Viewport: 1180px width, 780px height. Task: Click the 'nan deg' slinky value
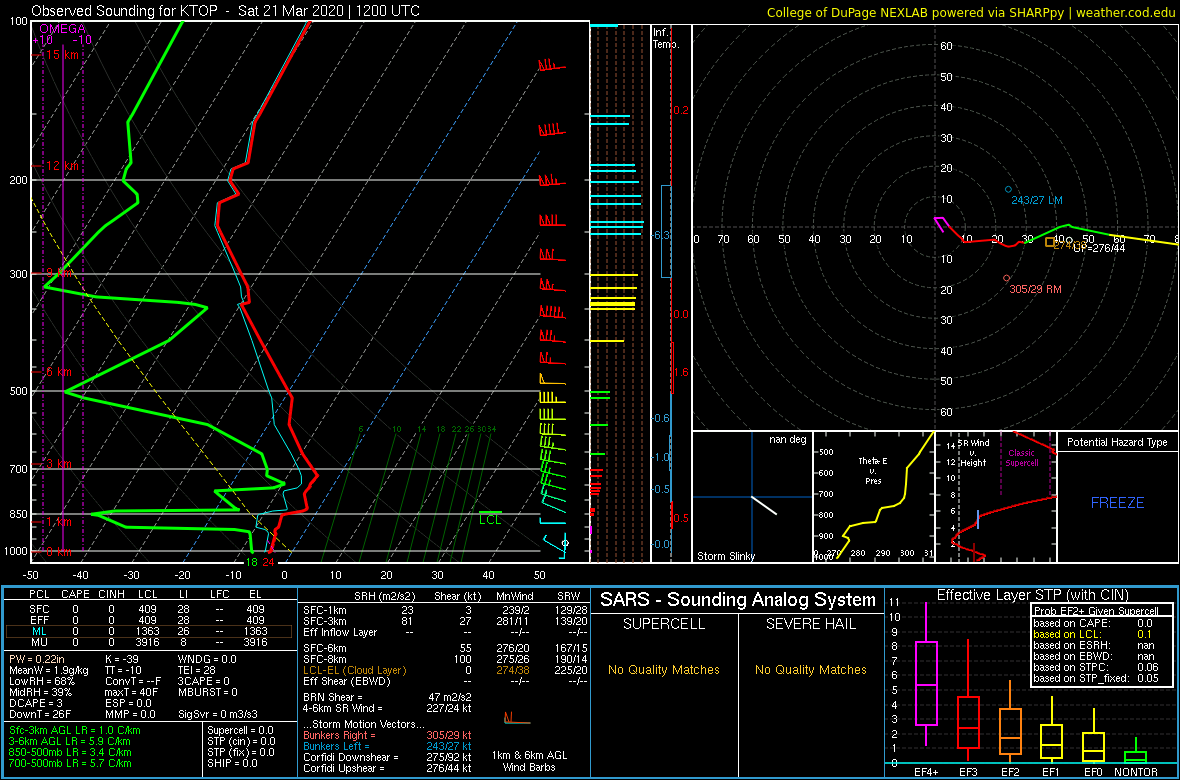787,439
